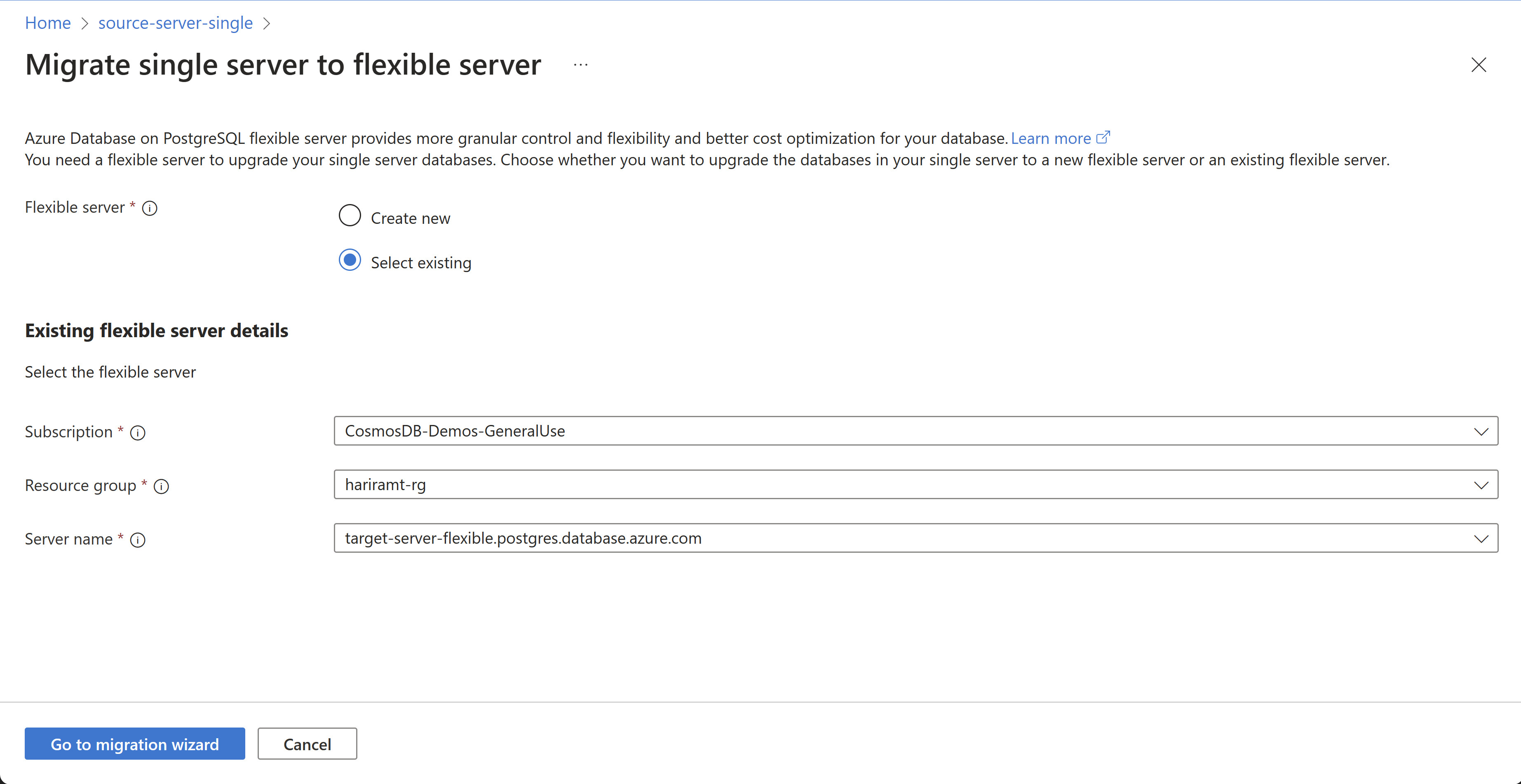Click external link icon beside Learn more
This screenshot has width=1521, height=784.
coord(1103,138)
